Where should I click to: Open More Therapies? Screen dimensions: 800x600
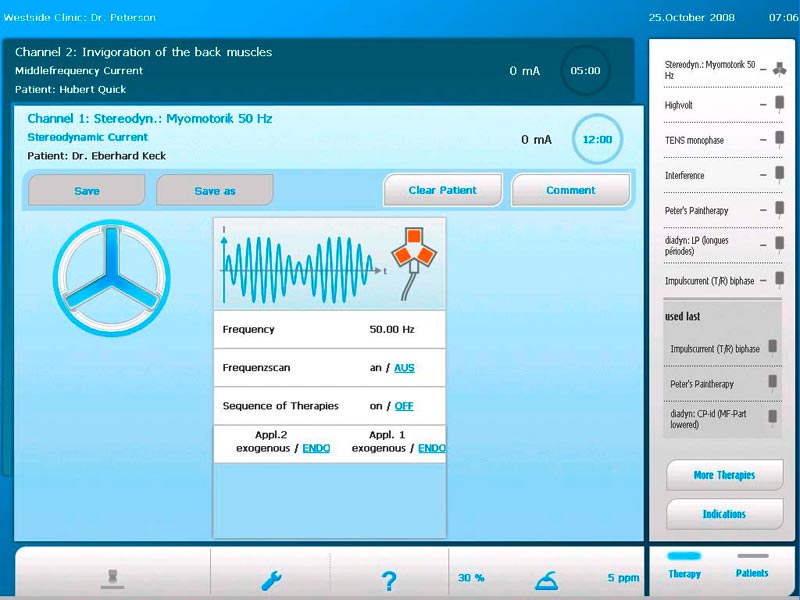tap(724, 475)
